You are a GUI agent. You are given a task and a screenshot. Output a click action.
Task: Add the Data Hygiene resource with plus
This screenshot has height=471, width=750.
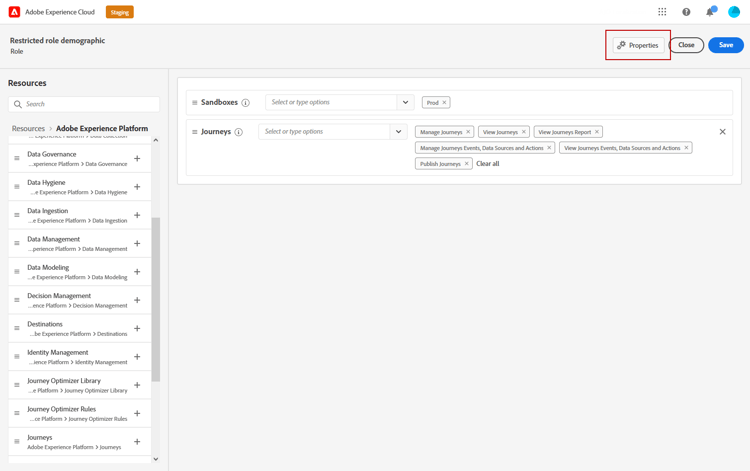(x=137, y=186)
